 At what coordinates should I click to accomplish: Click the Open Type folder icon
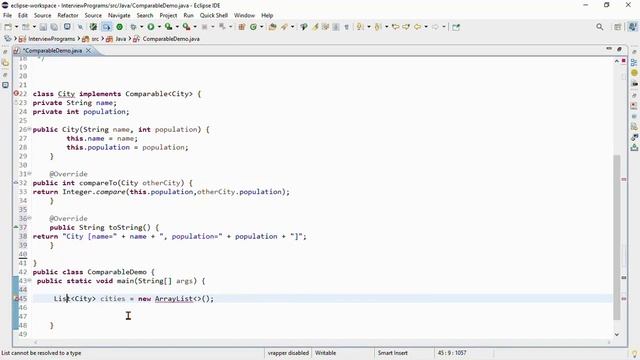point(273,27)
